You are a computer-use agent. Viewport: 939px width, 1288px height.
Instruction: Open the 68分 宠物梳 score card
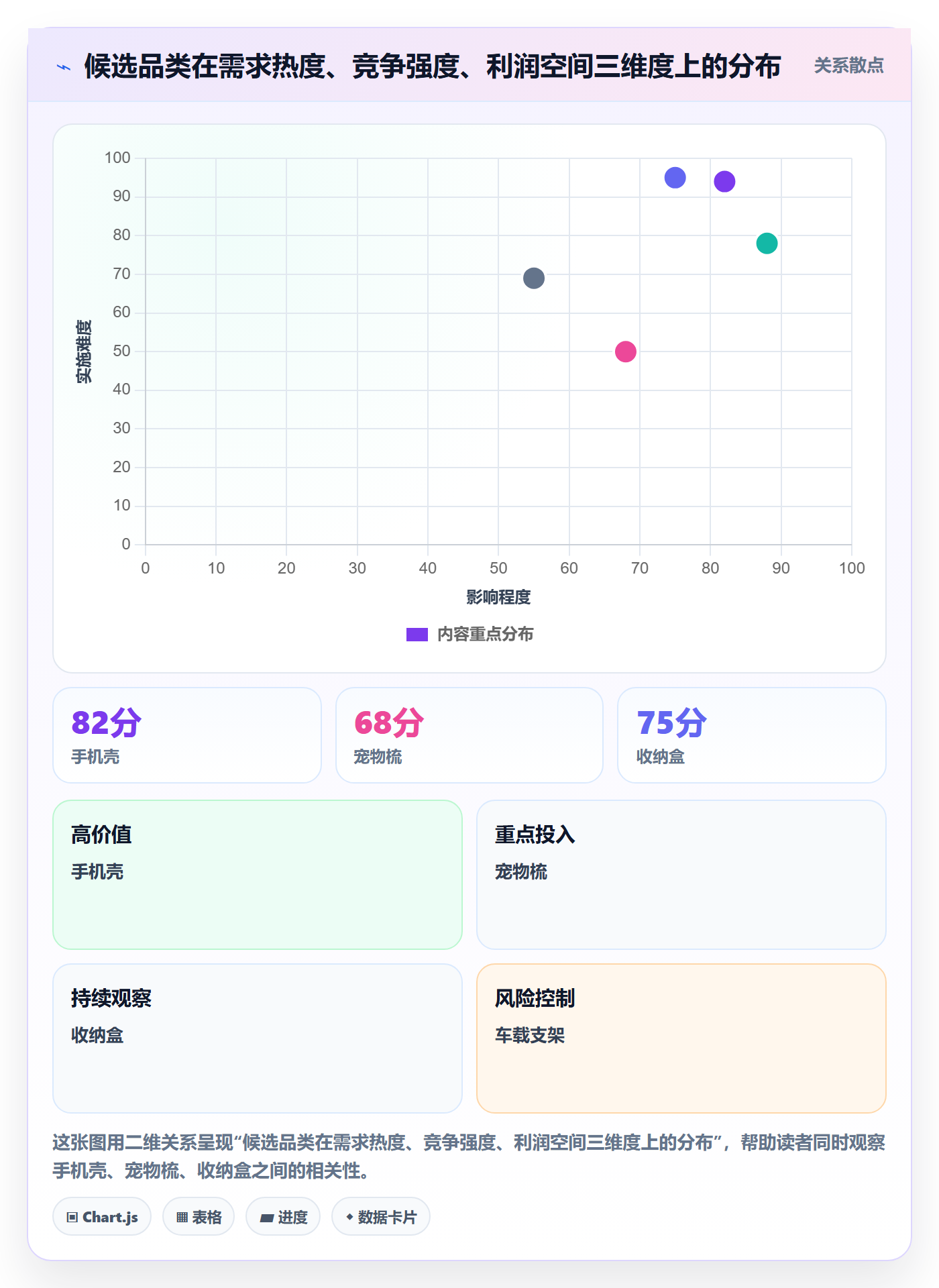pyautogui.click(x=469, y=735)
